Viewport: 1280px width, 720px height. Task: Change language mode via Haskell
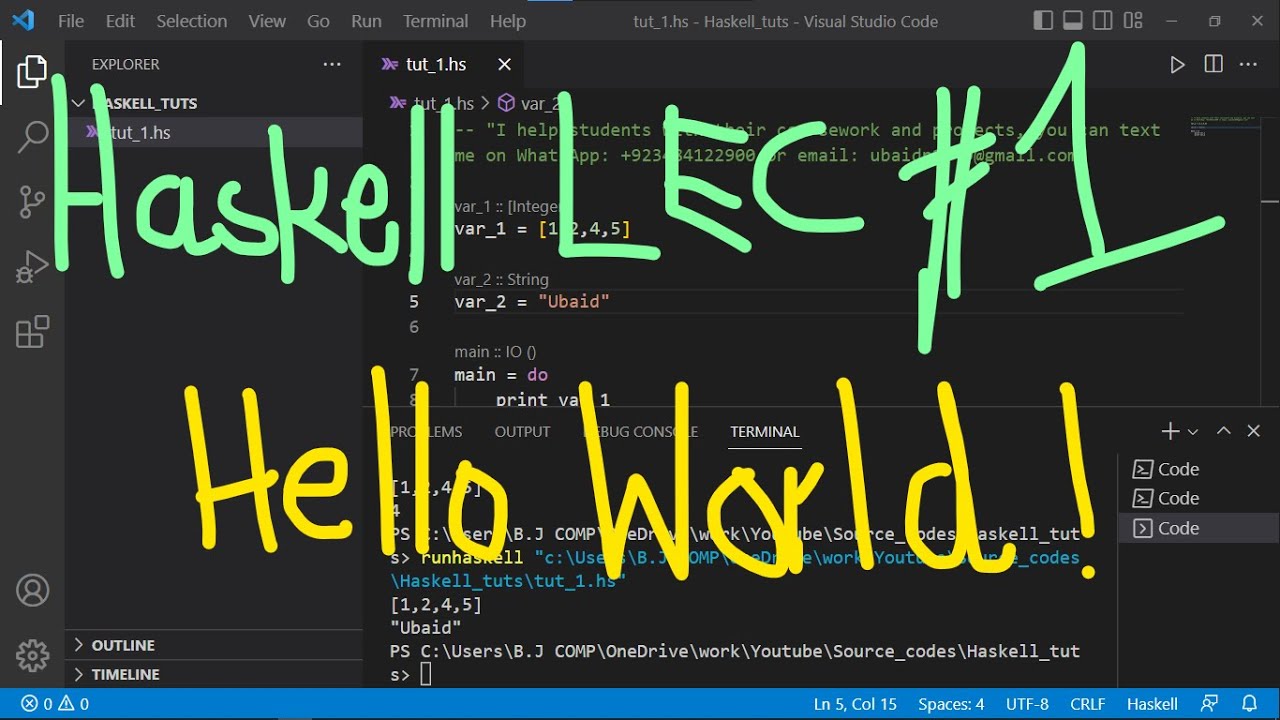click(x=1152, y=704)
